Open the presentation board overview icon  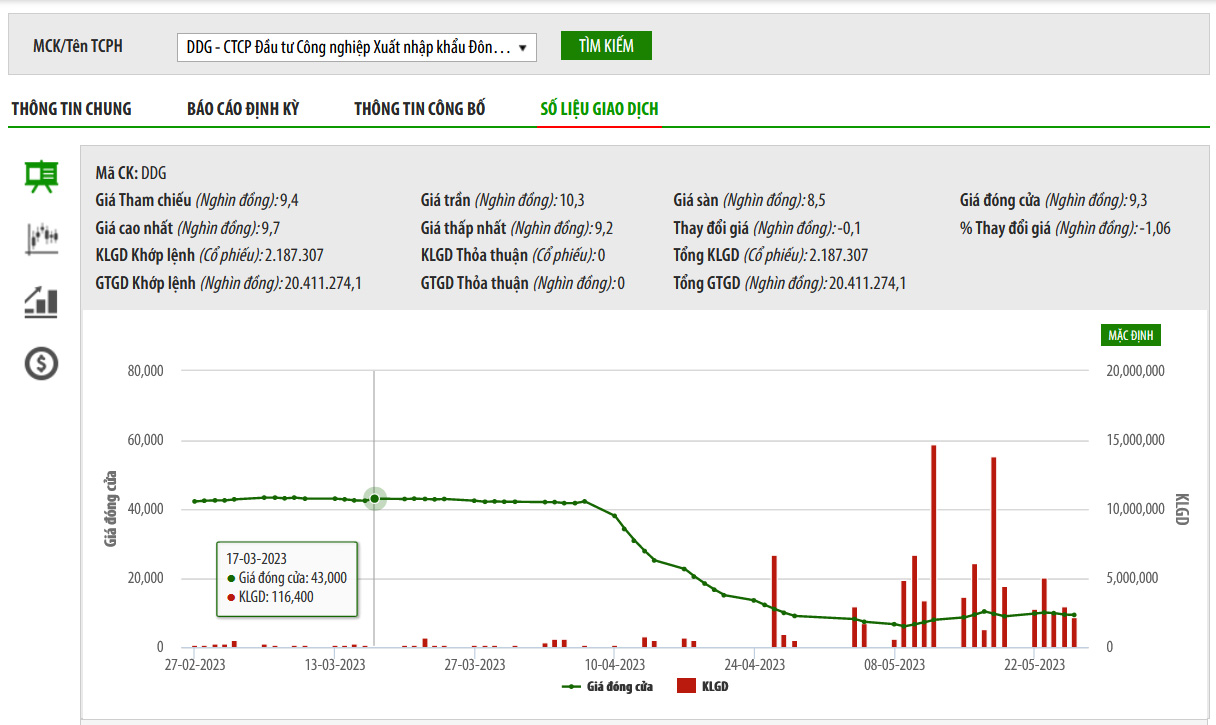41,176
